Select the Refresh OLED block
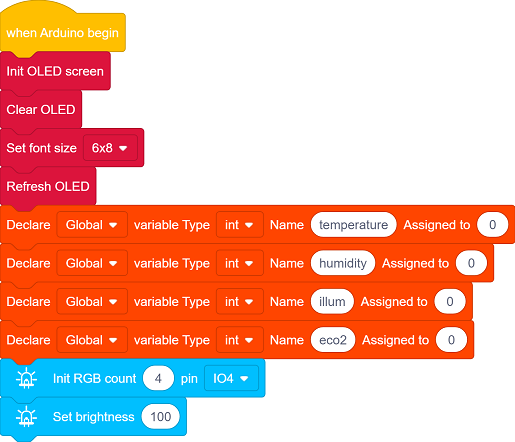The image size is (515, 442). click(x=48, y=186)
